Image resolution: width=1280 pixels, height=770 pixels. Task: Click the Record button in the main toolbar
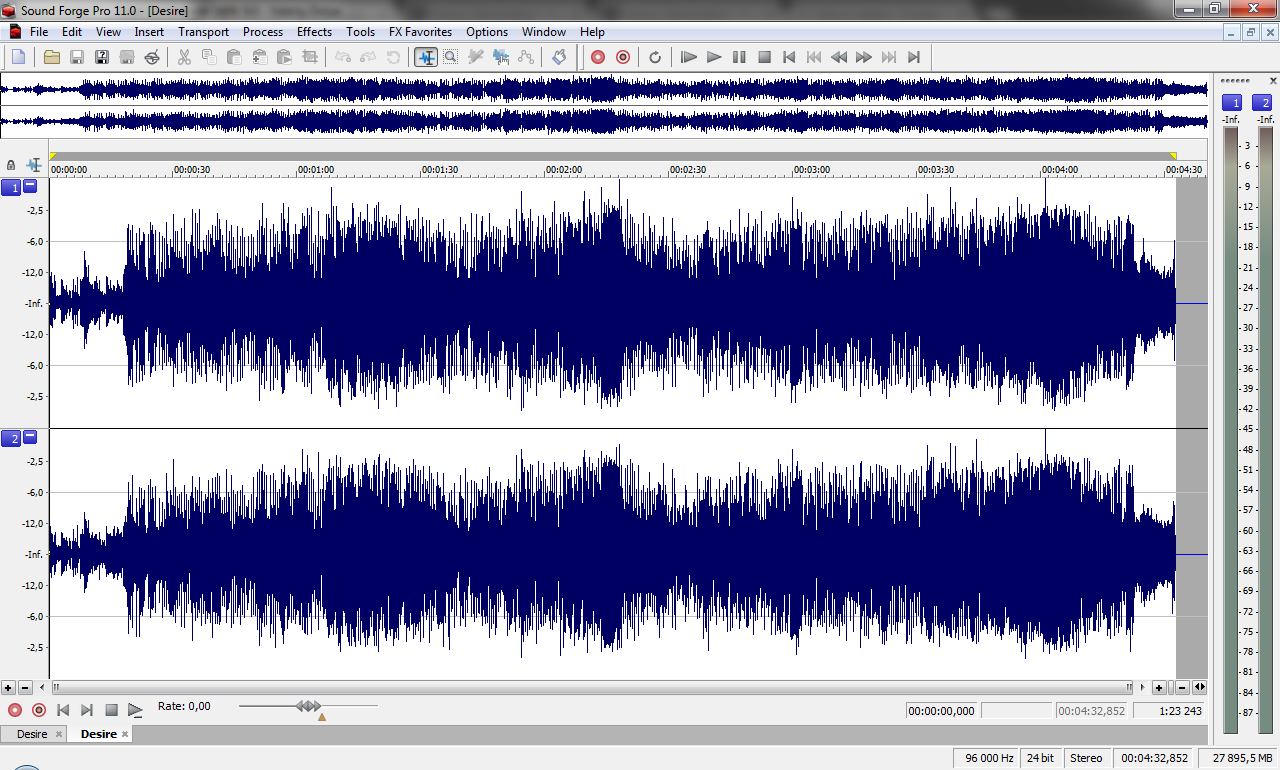pyautogui.click(x=598, y=57)
